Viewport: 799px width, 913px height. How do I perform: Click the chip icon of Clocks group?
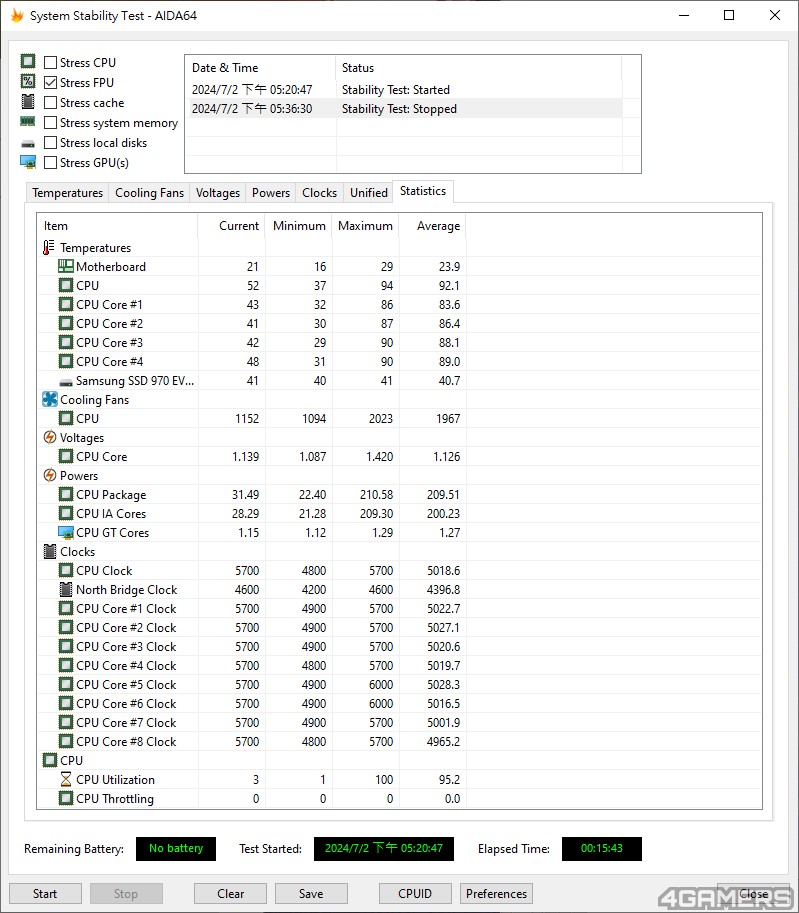(50, 551)
